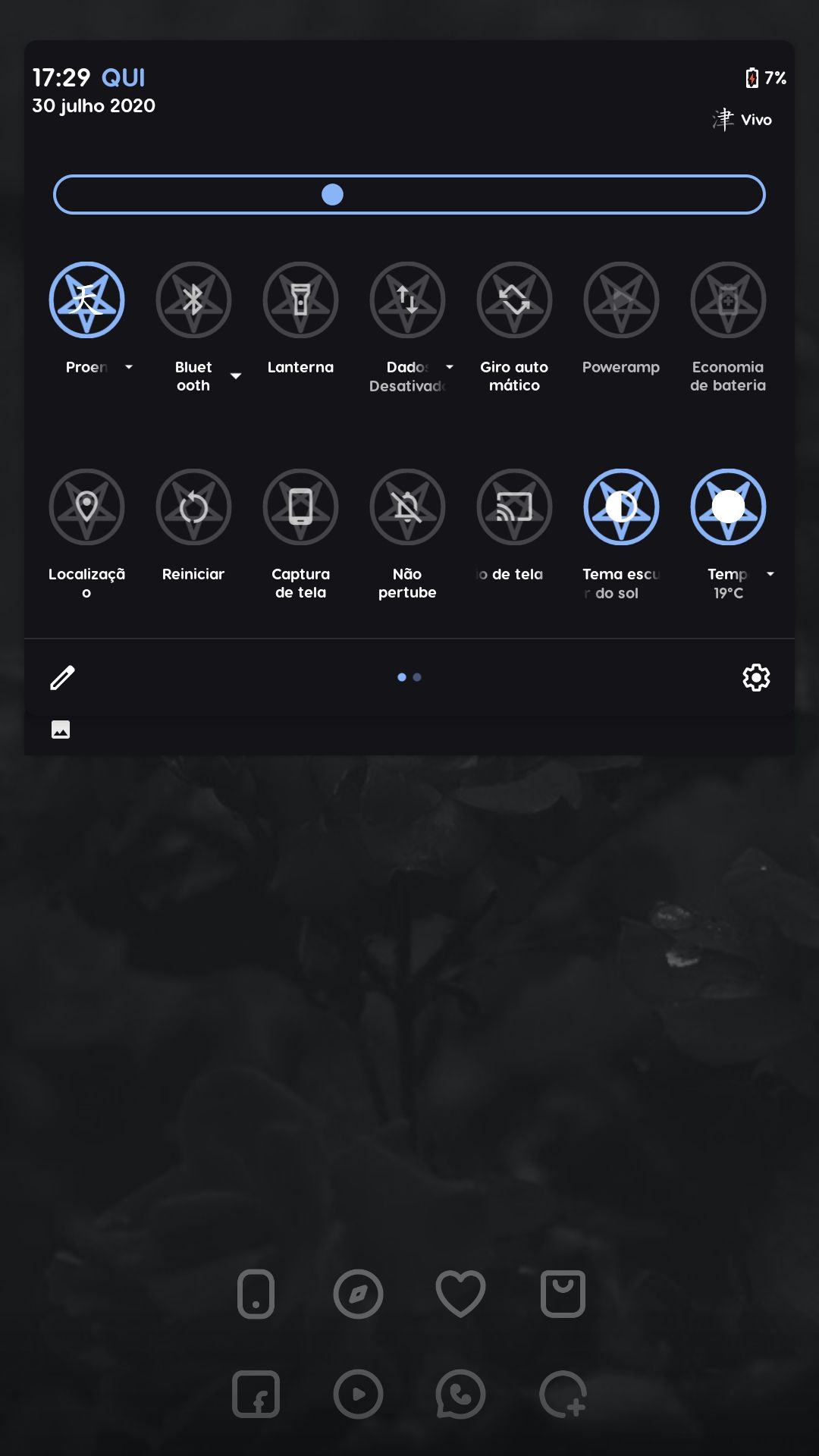Tap the Reiniciar restart tile
The image size is (819, 1456).
pyautogui.click(x=193, y=507)
